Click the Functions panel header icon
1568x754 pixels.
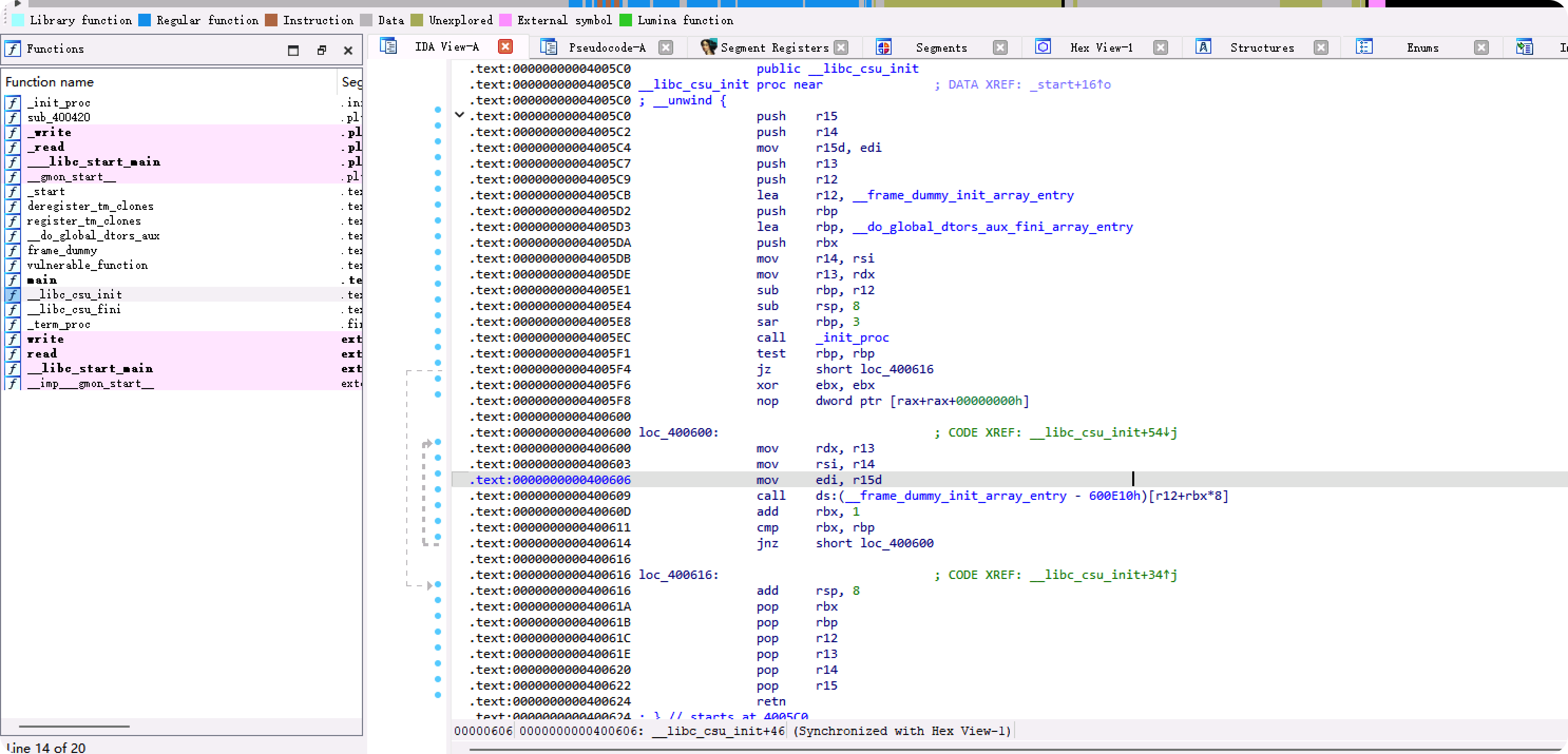pyautogui.click(x=13, y=49)
